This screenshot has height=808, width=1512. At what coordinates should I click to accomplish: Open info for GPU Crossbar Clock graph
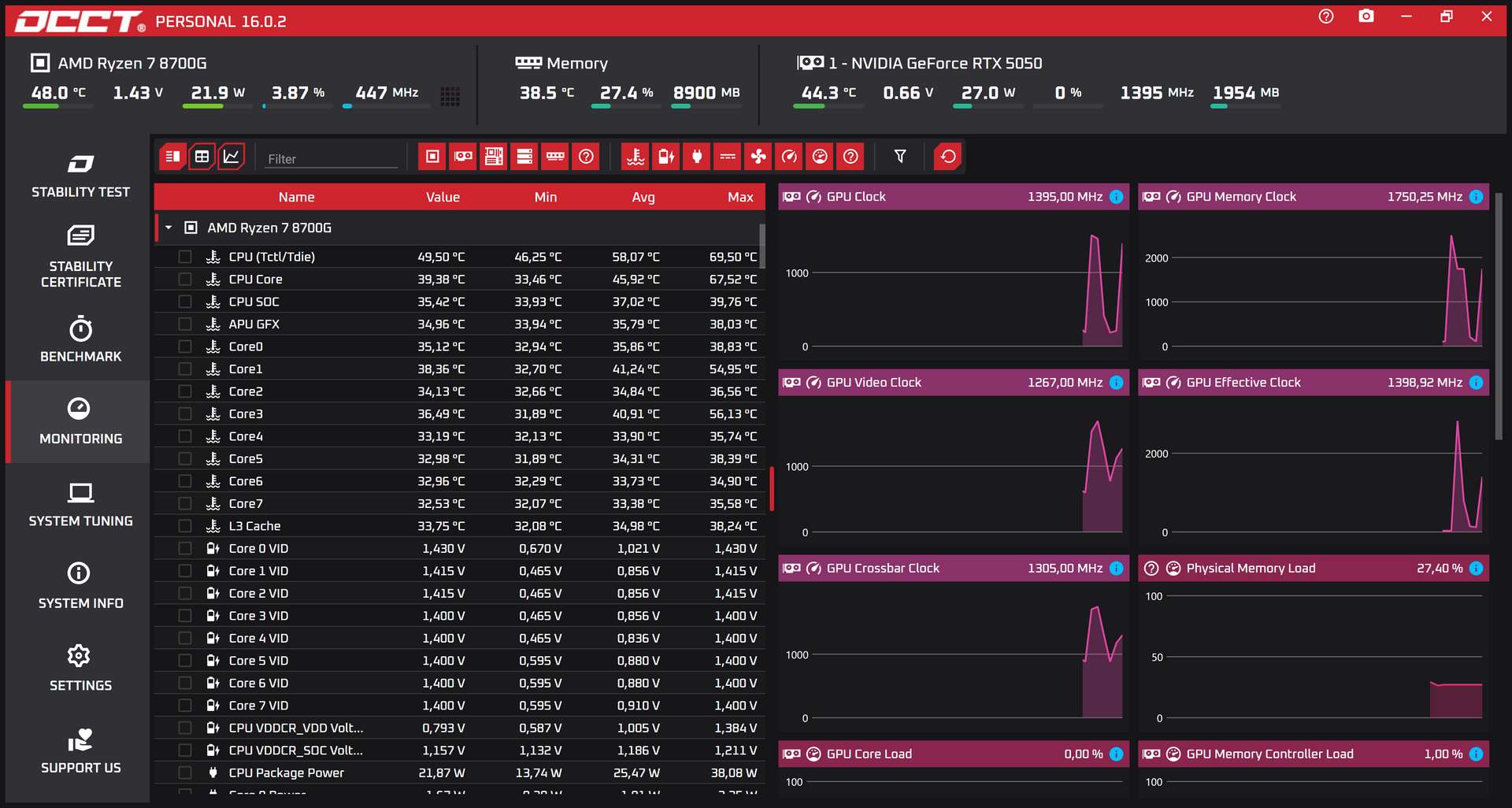coord(1116,569)
